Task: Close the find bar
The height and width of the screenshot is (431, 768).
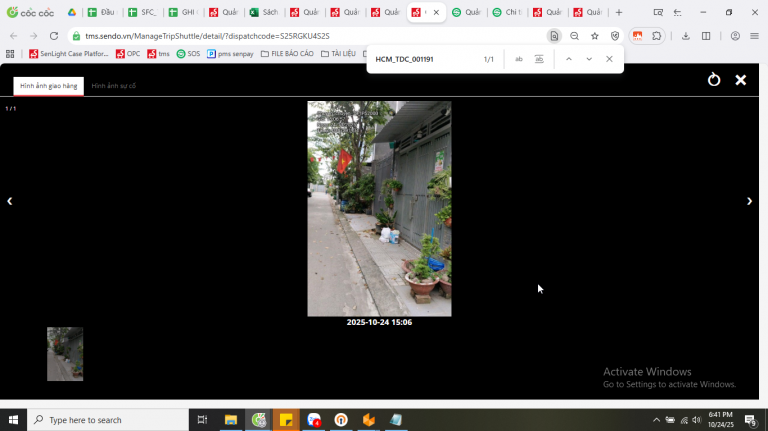Action: (609, 59)
